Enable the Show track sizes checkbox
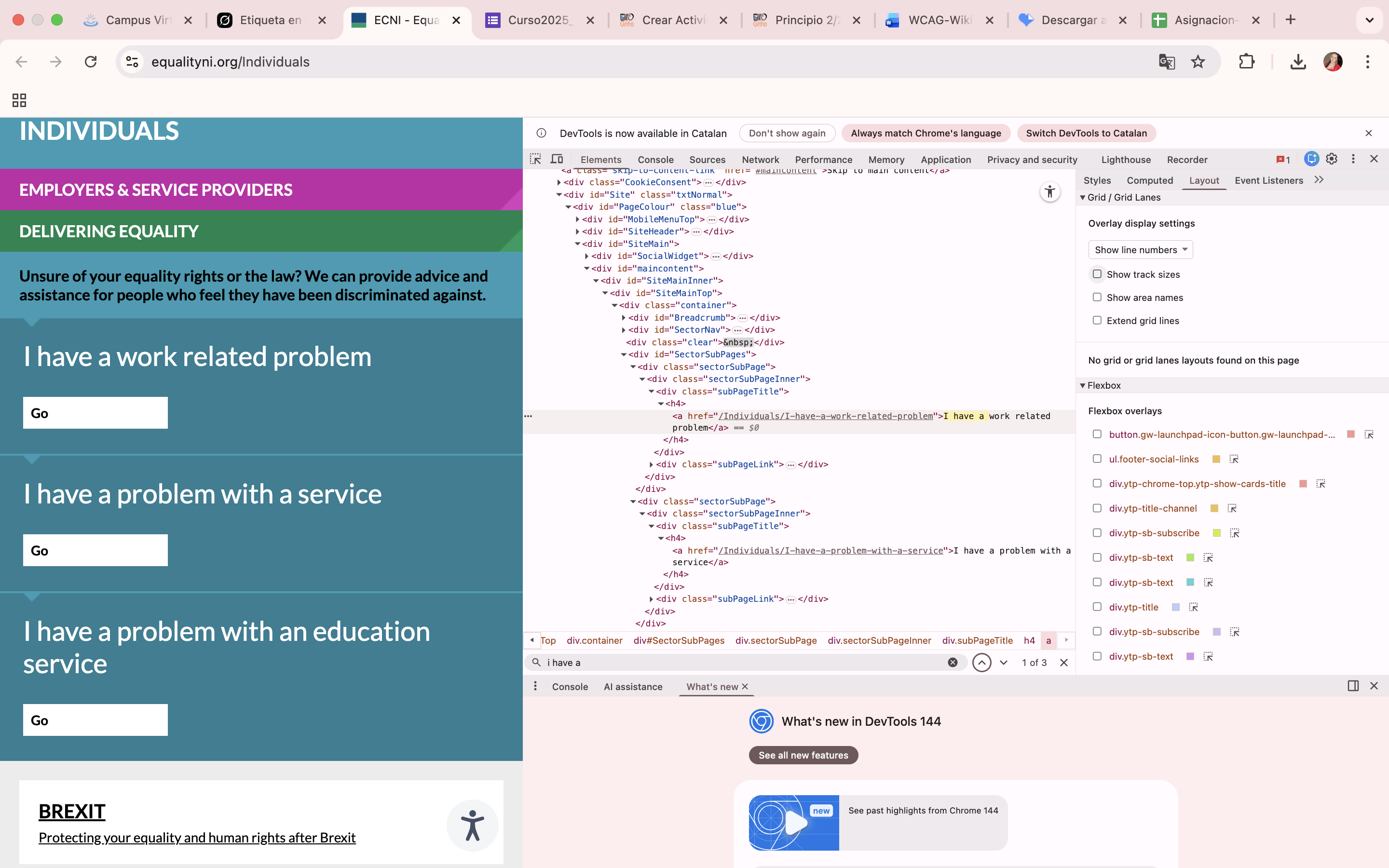The width and height of the screenshot is (1389, 868). (1097, 274)
